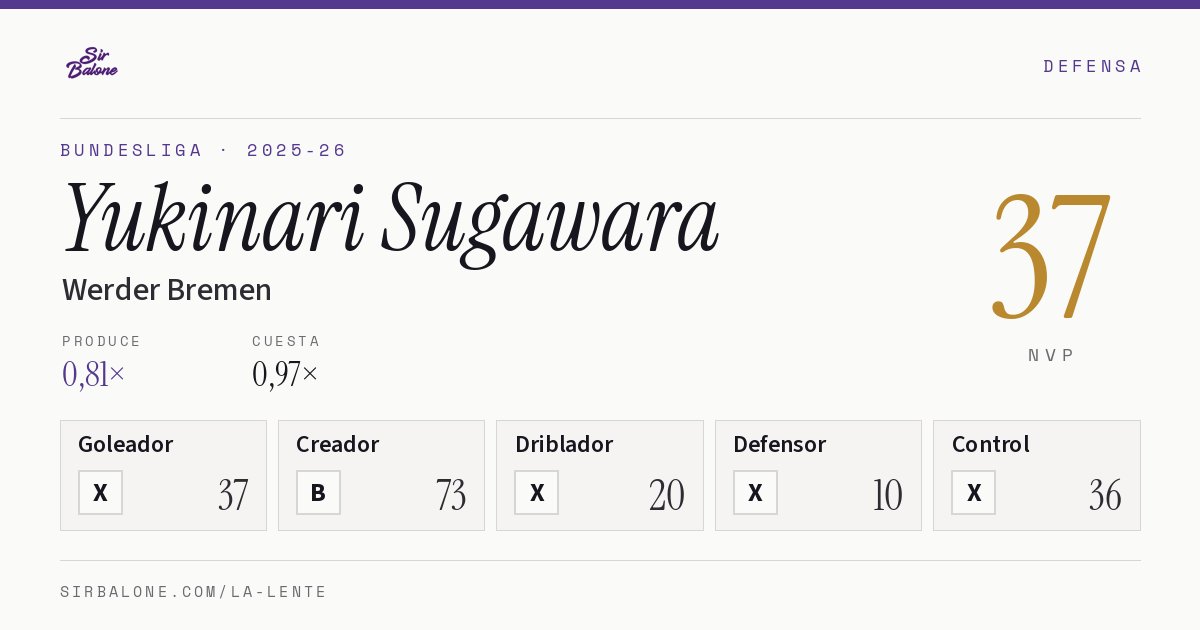Click the 'BUNDESLIGA · 2025-26' league text
Image resolution: width=1200 pixels, height=630 pixels.
coord(203,150)
